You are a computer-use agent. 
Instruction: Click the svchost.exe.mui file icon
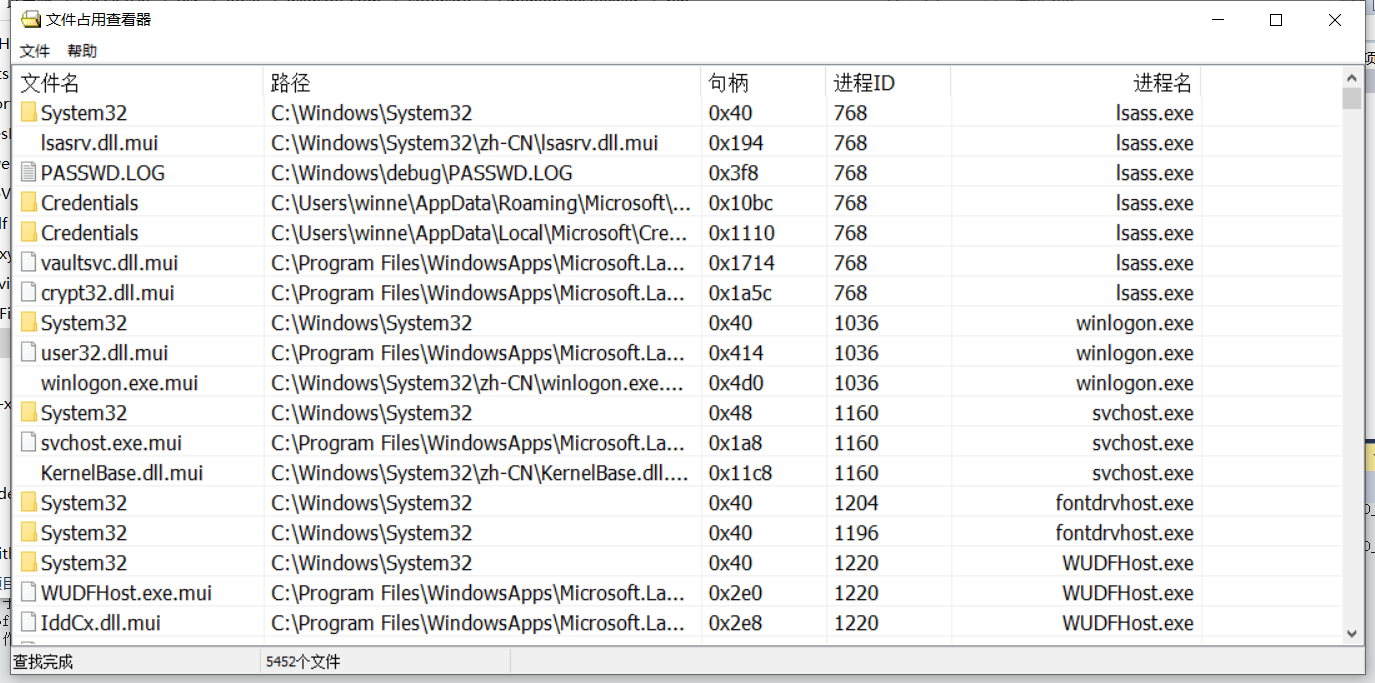(x=29, y=443)
